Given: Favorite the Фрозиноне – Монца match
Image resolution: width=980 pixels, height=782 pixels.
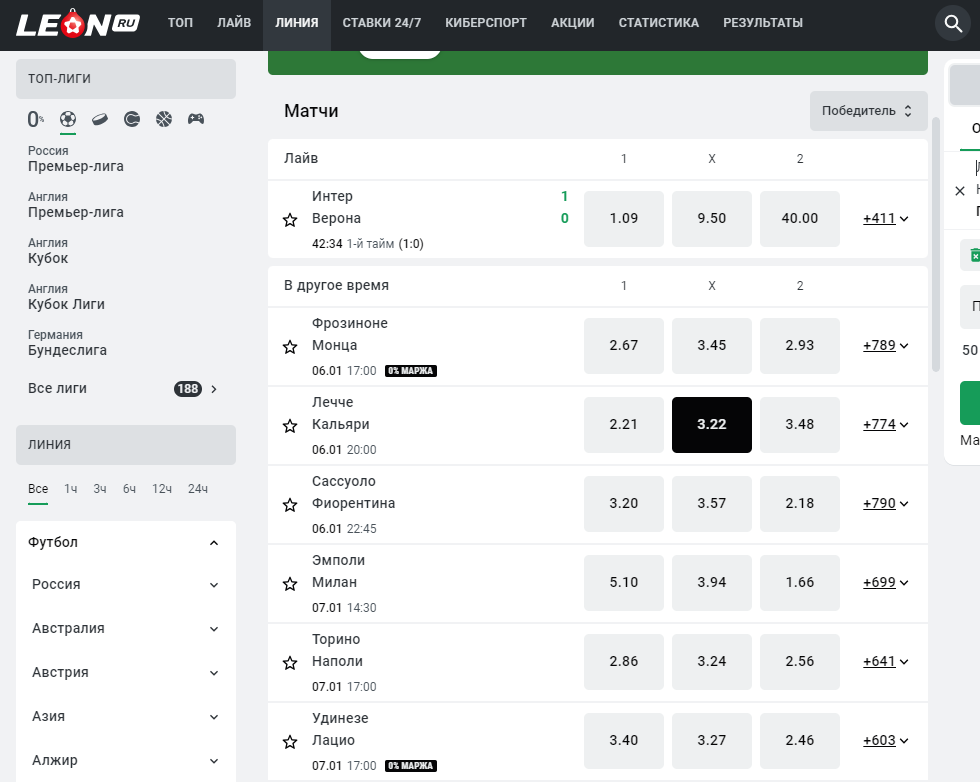Looking at the screenshot, I should (290, 347).
